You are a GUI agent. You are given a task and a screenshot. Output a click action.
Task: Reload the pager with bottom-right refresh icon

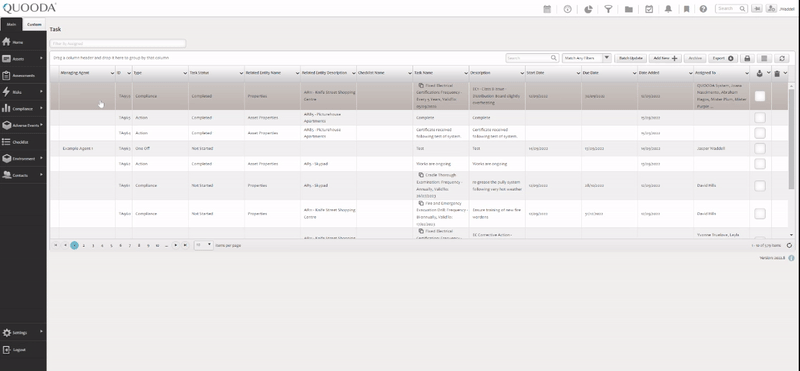click(x=789, y=245)
